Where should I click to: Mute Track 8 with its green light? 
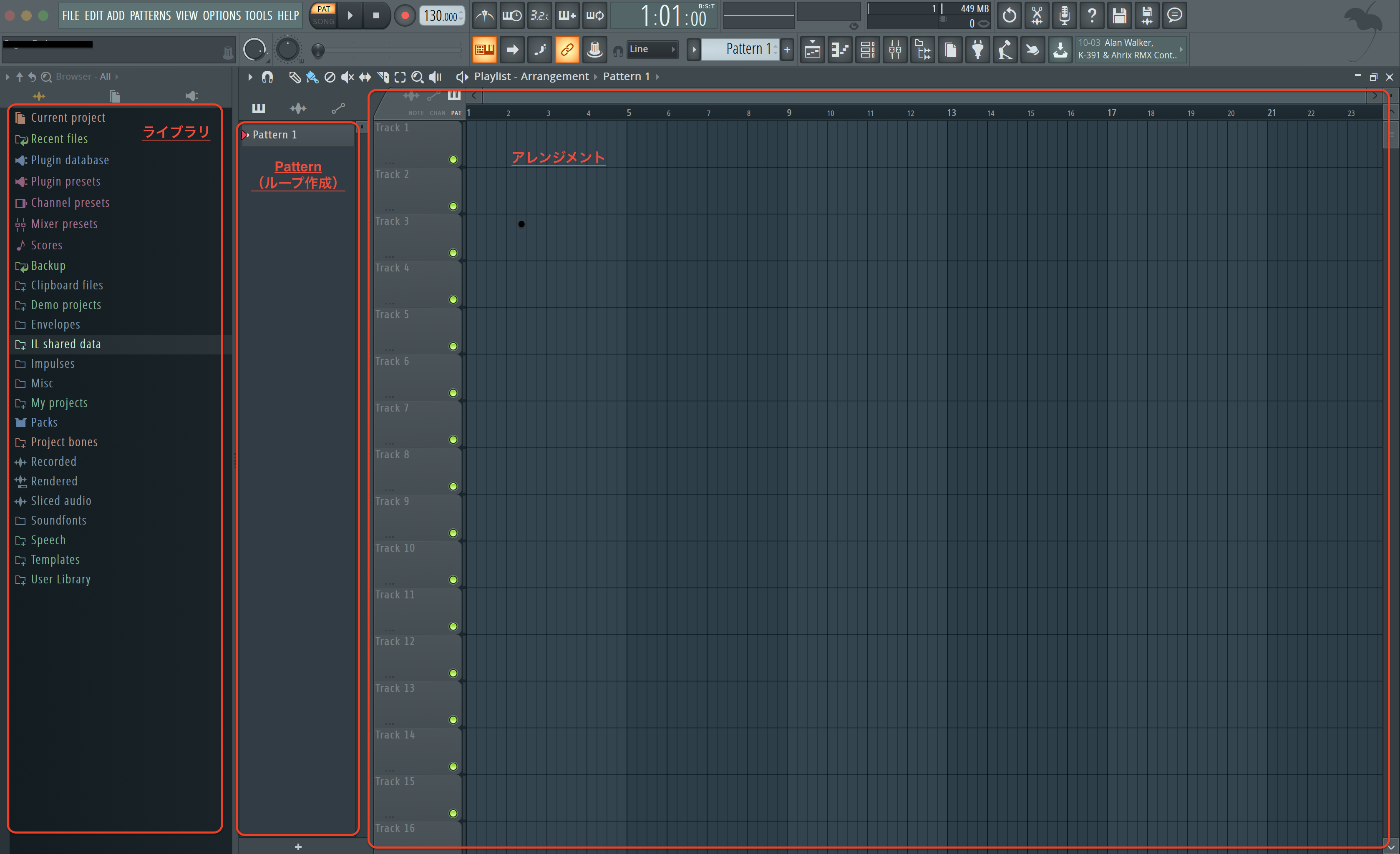(453, 487)
